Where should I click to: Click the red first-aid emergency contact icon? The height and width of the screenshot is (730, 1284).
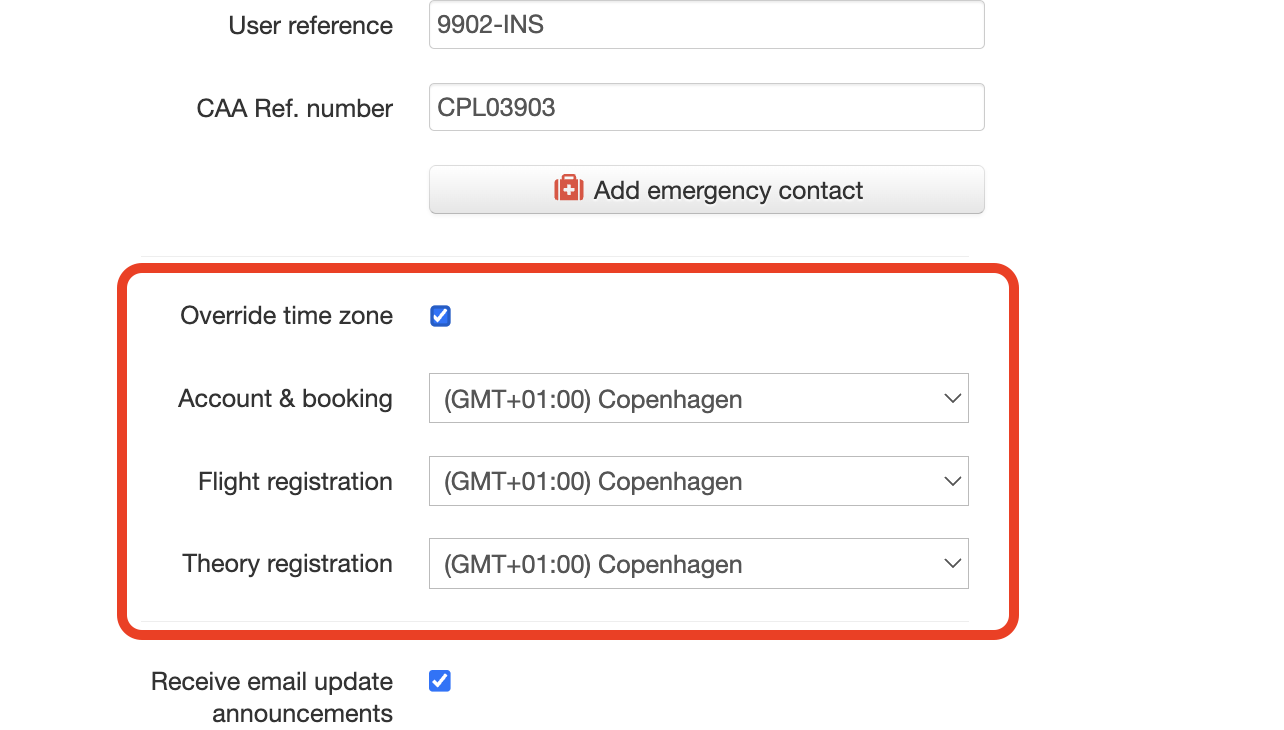click(x=568, y=189)
